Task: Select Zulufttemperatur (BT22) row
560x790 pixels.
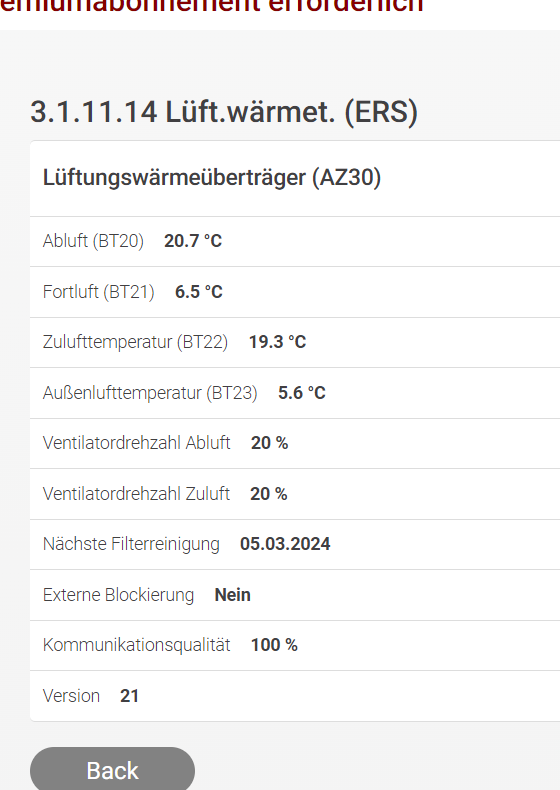Action: point(295,343)
